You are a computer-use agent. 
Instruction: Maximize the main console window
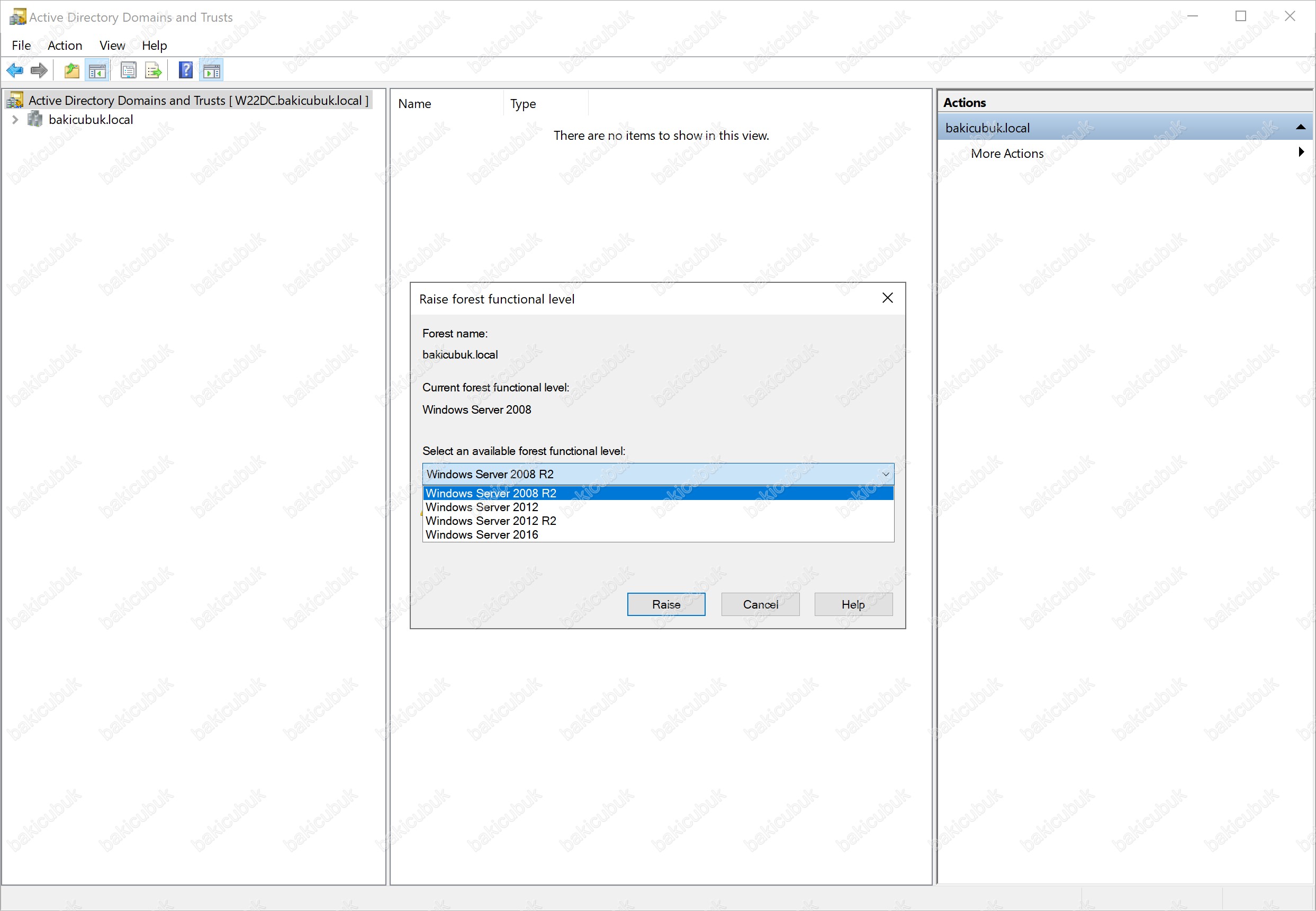tap(1241, 16)
